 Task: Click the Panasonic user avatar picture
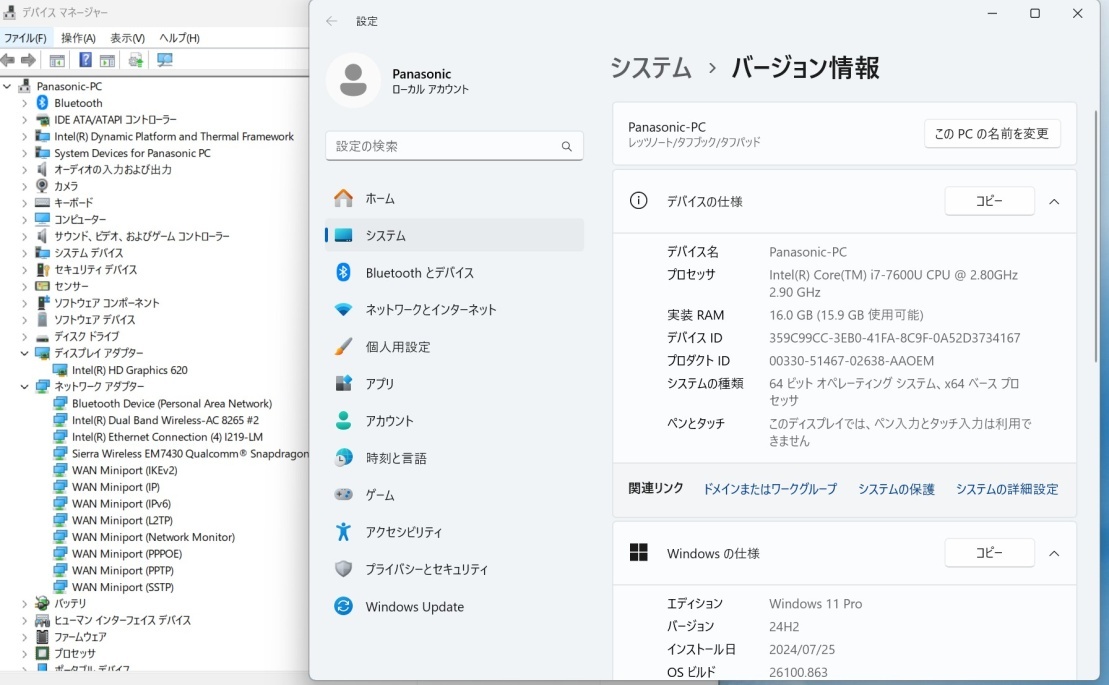(353, 80)
